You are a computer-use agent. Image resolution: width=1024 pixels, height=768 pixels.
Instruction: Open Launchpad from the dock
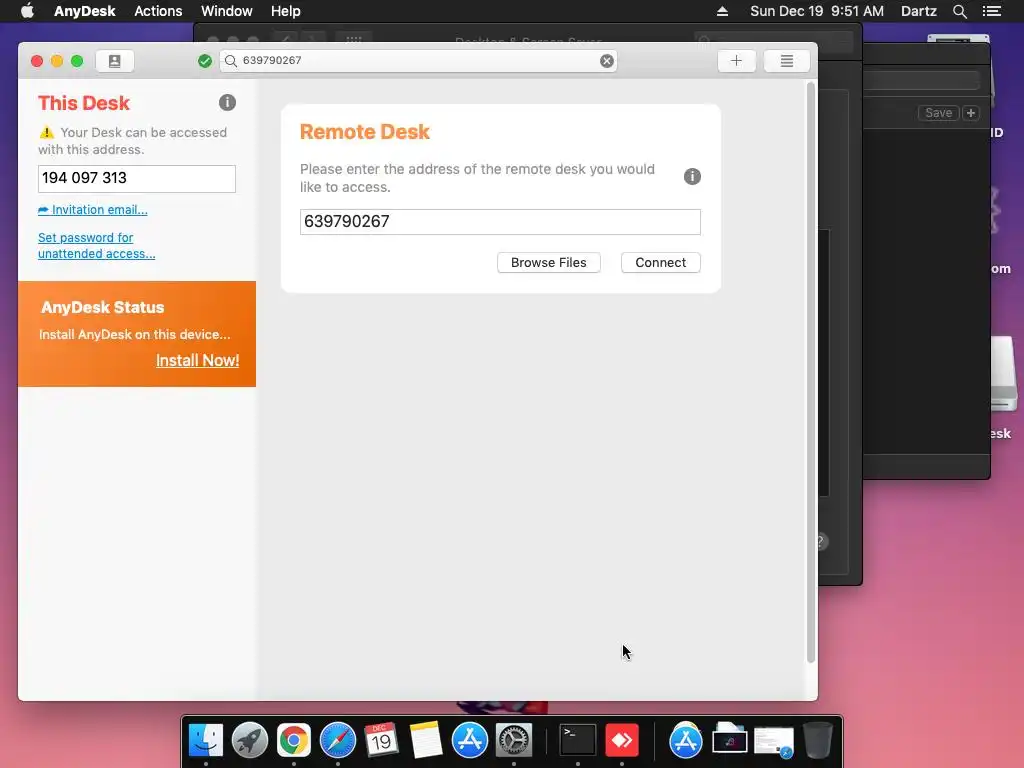tap(249, 740)
